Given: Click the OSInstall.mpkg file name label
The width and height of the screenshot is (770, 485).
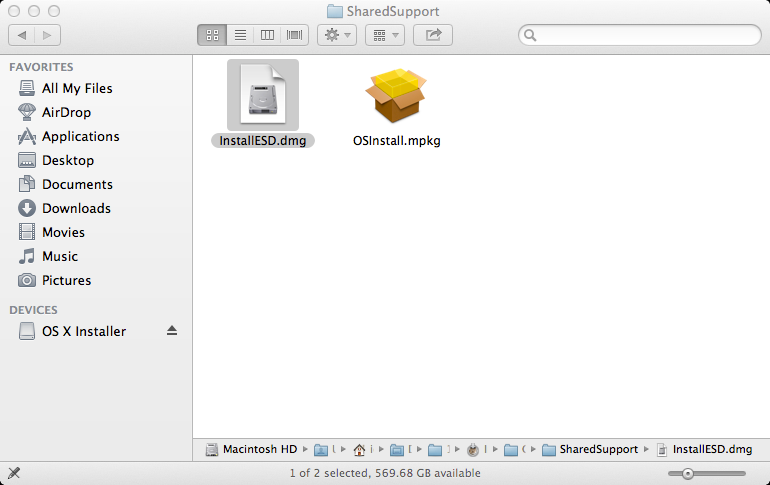Looking at the screenshot, I should pyautogui.click(x=397, y=141).
